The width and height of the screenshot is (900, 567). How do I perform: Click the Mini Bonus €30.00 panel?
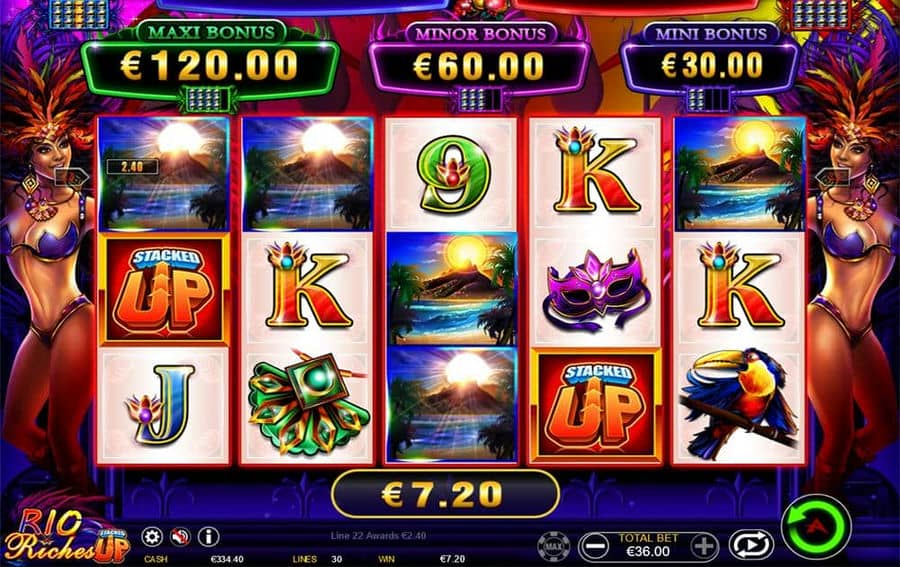[x=711, y=64]
